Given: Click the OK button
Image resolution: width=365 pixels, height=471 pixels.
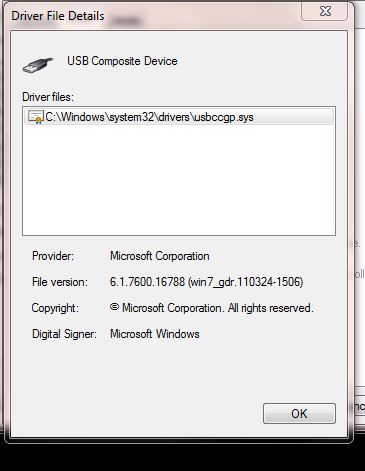Looking at the screenshot, I should click(x=299, y=414).
